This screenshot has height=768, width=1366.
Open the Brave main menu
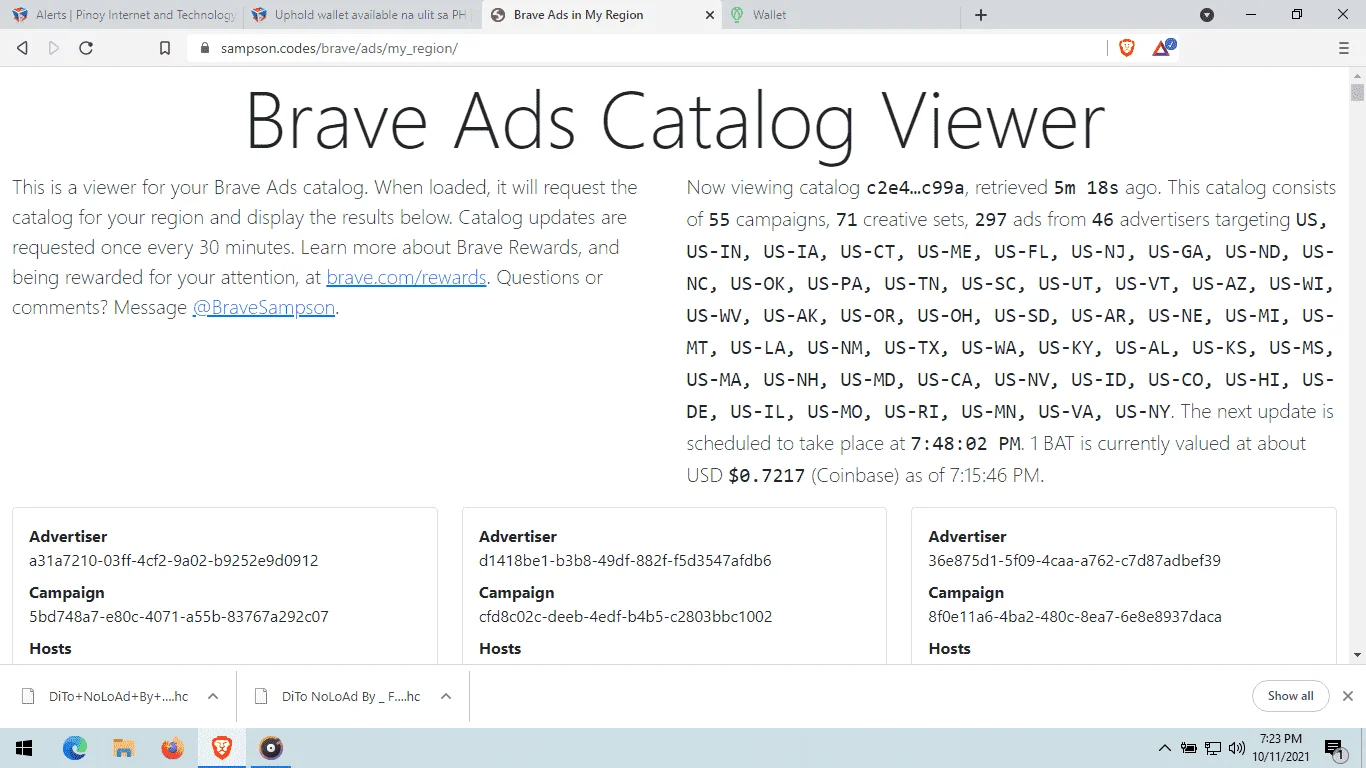tap(1344, 48)
